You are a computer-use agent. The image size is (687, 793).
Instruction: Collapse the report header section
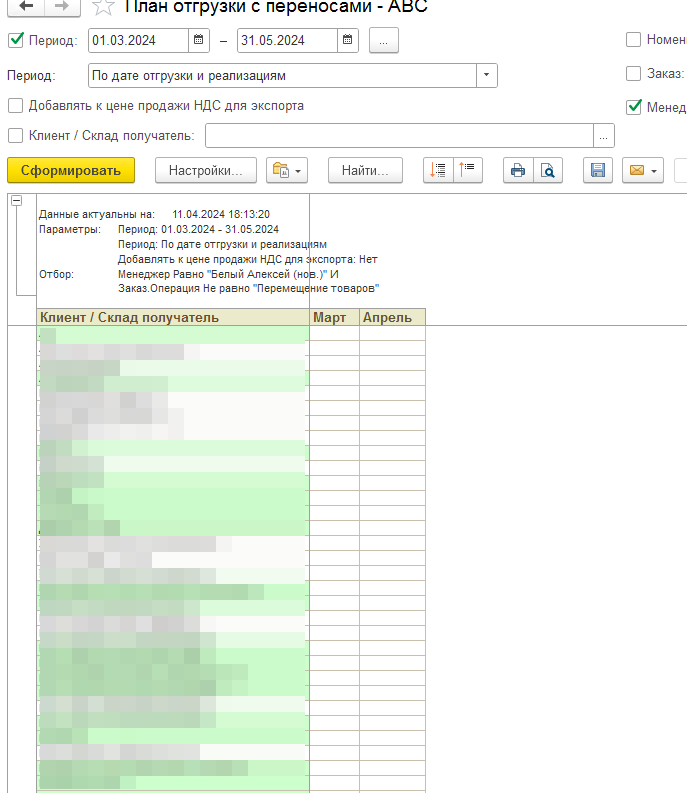[16, 201]
